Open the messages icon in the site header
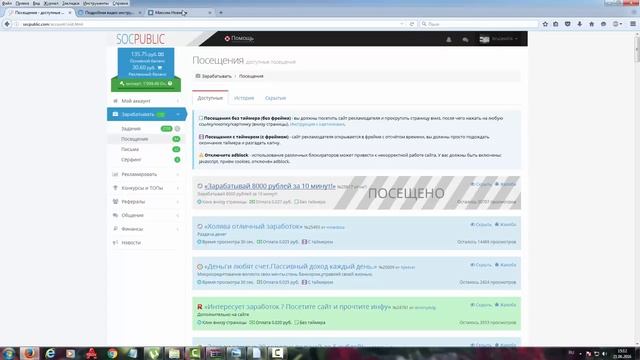640x360 pixels. (465, 39)
